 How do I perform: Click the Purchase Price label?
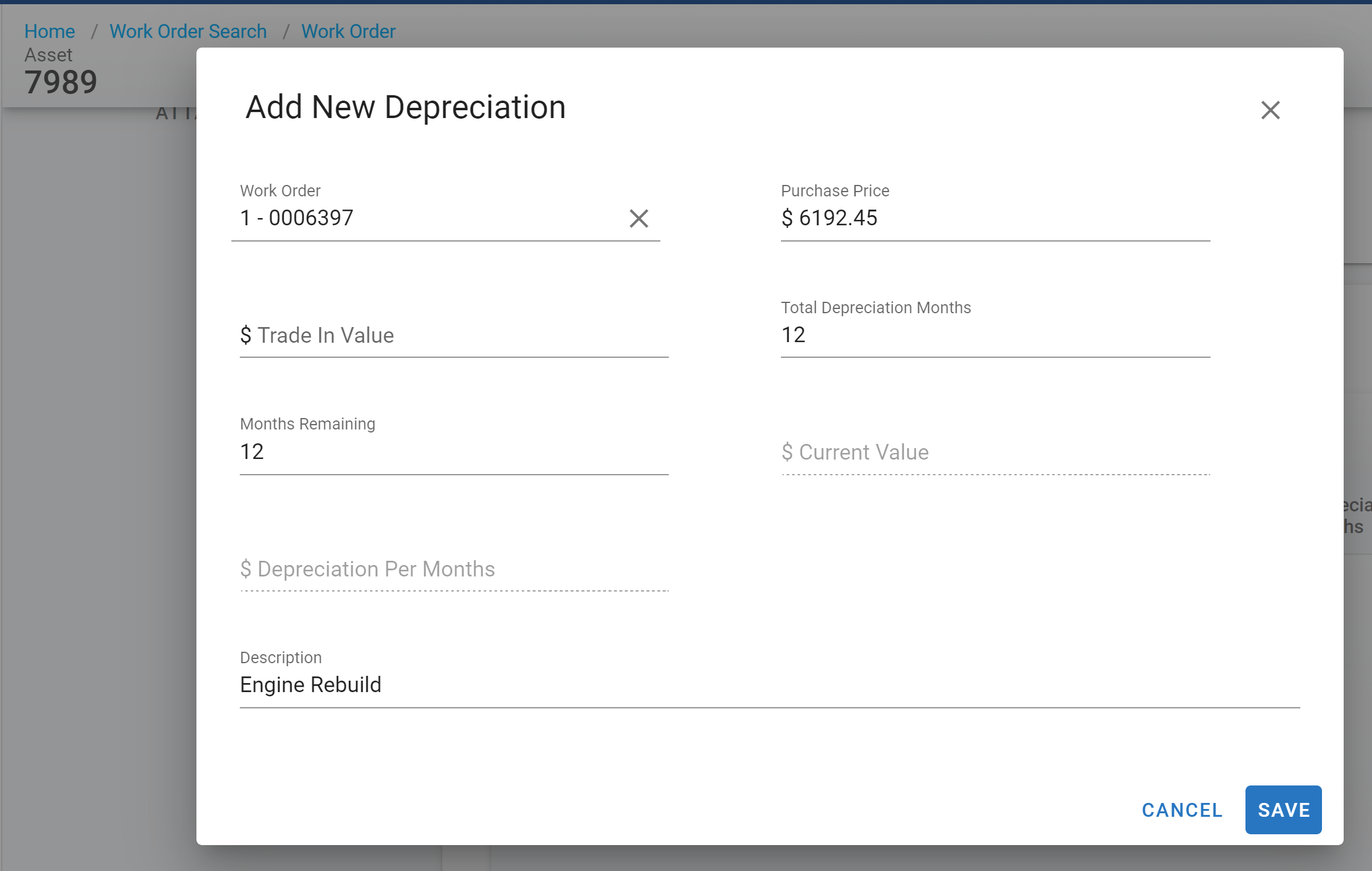click(835, 191)
